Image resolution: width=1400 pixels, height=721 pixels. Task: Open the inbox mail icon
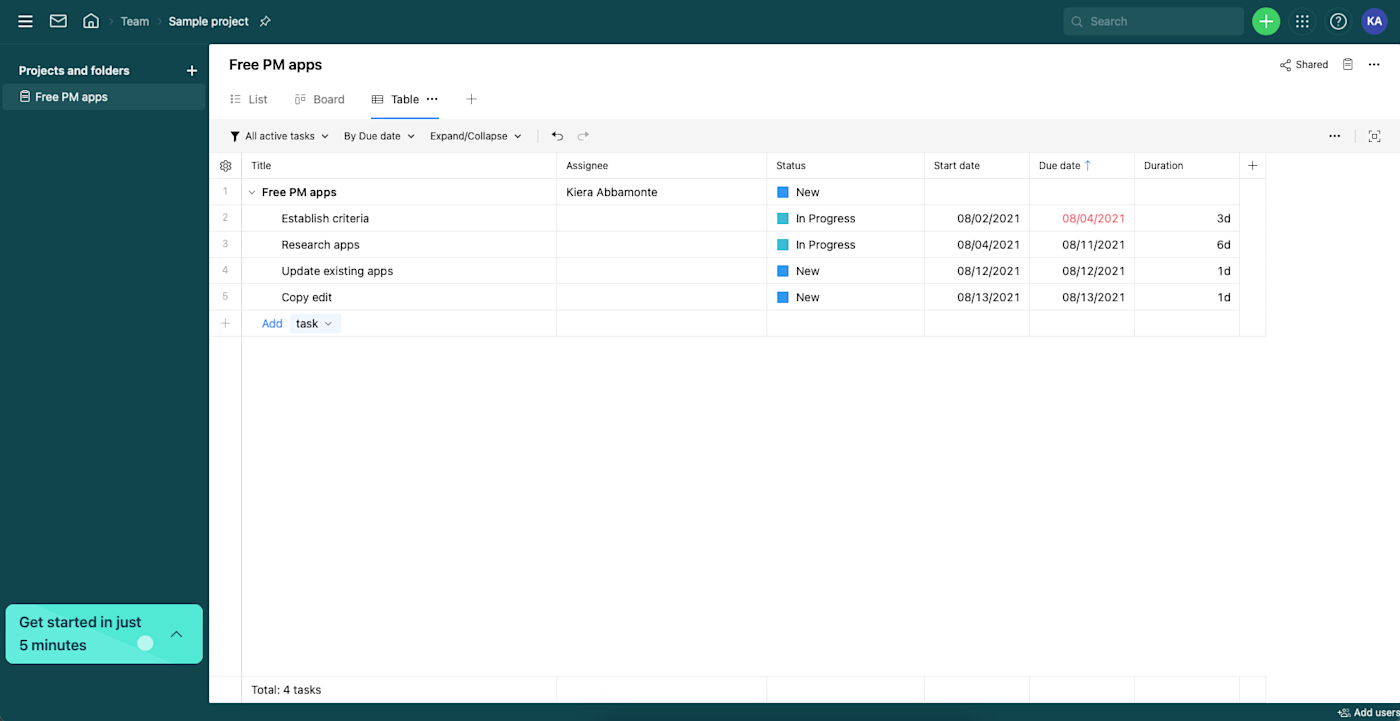(58, 21)
